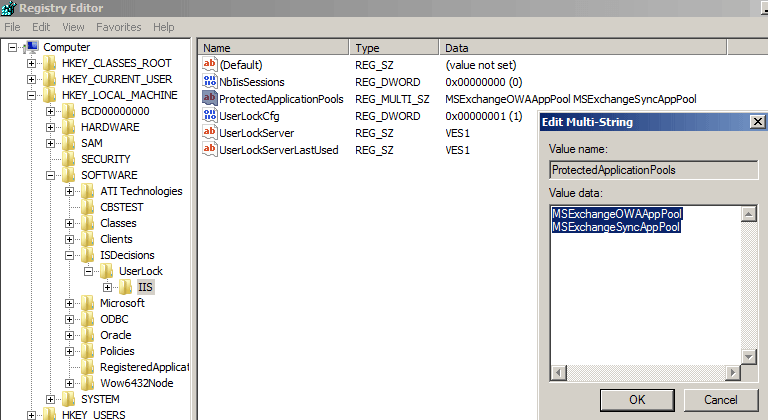Click the SECURITY folder icon

click(x=69, y=159)
